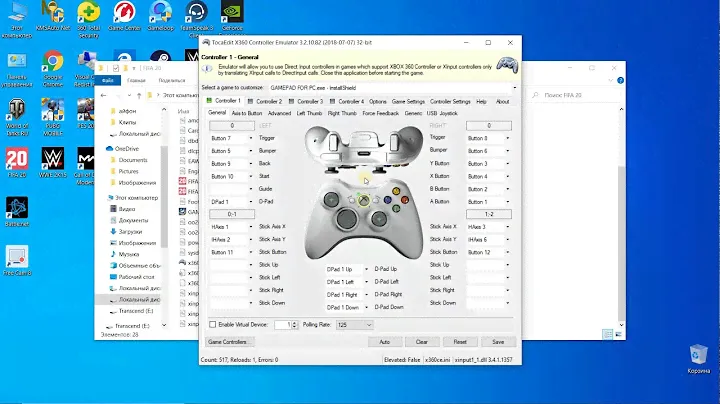Launch World of Tanks Blitz shortcut
Viewport: 720px width, 404px height.
[x=17, y=112]
